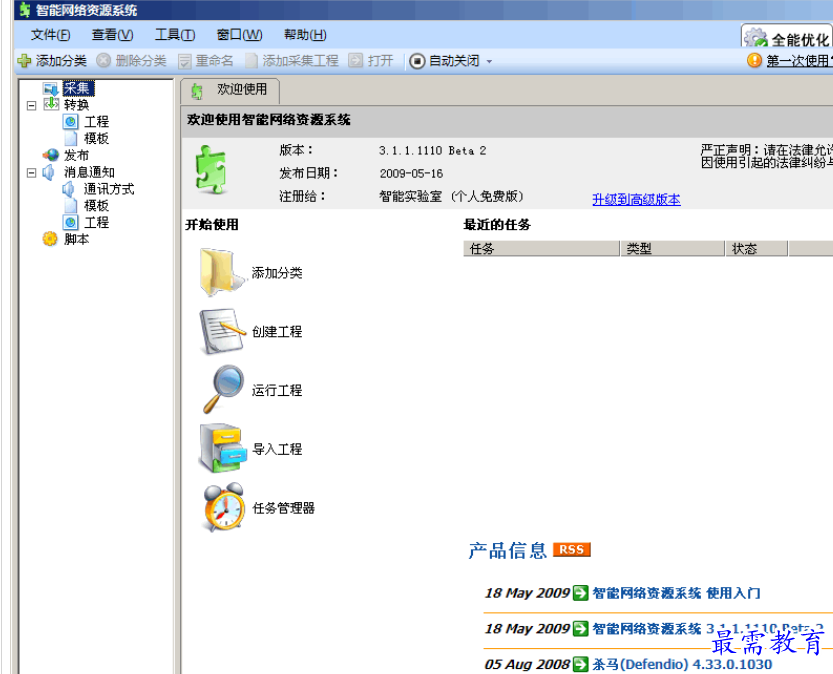Click the green puzzle icon on the 欢迎使用 tab
The height and width of the screenshot is (674, 833).
(x=197, y=91)
